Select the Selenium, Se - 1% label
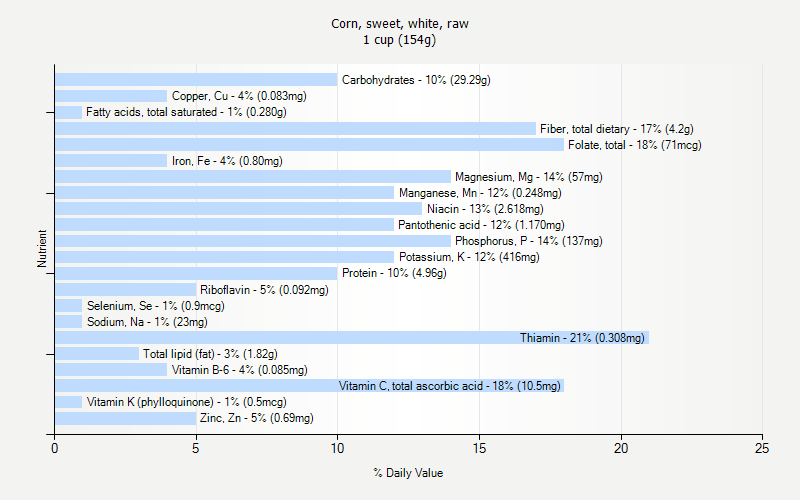This screenshot has width=800, height=500. (x=156, y=306)
